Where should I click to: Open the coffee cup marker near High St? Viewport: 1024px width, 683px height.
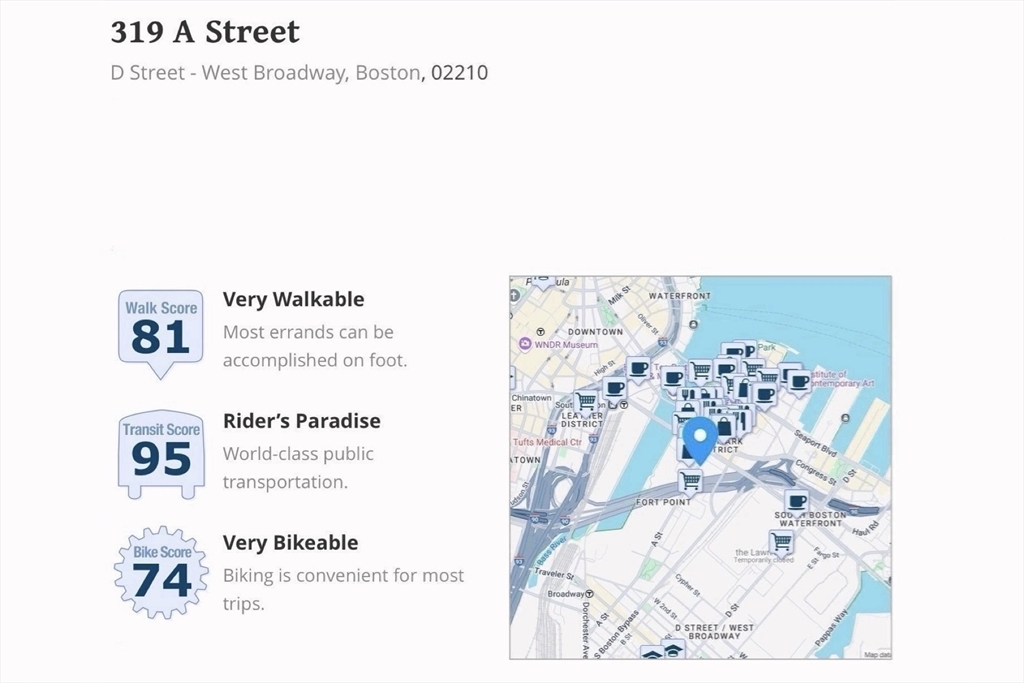(638, 370)
